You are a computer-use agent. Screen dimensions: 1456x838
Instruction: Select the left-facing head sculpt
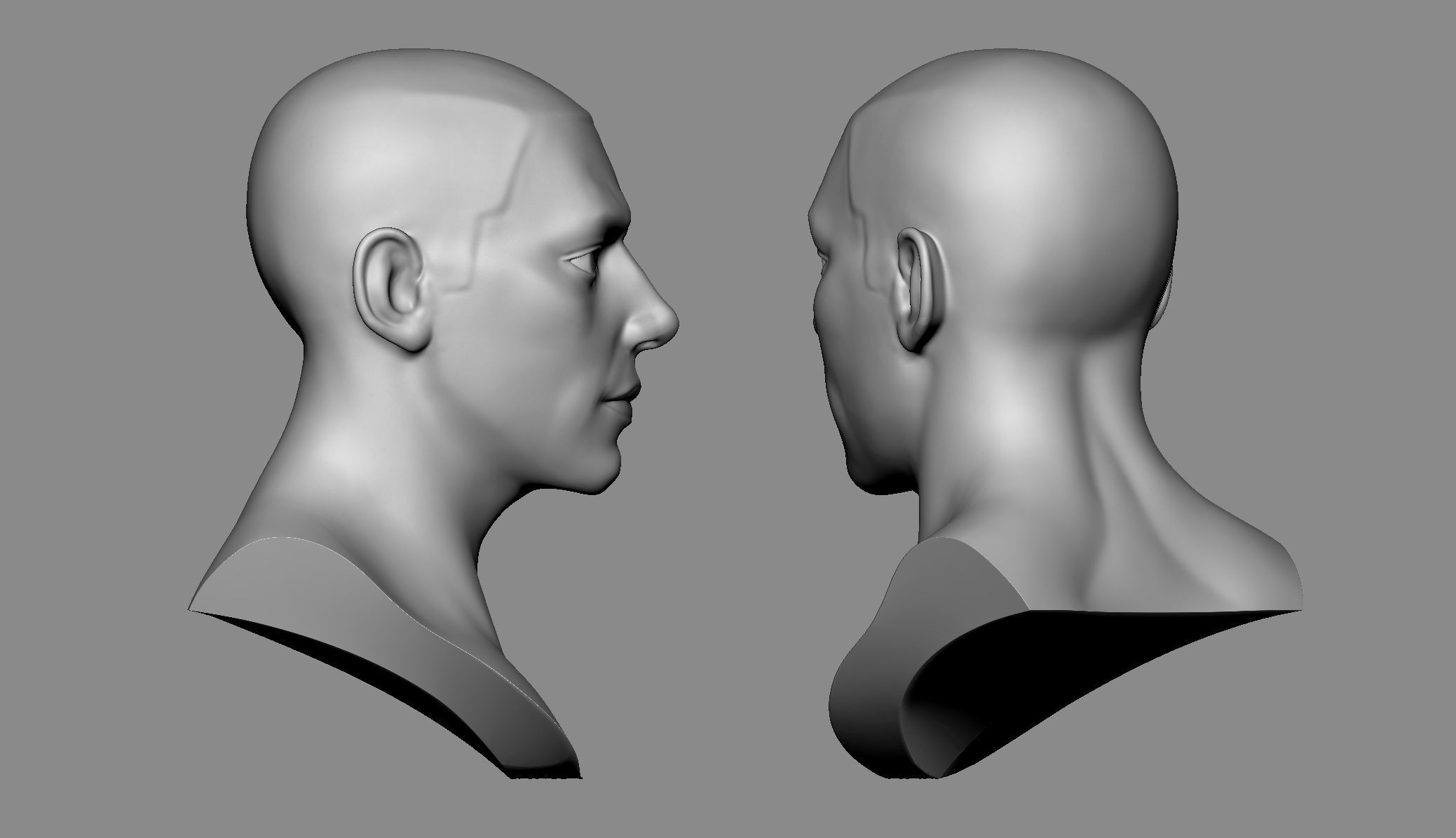(456, 281)
